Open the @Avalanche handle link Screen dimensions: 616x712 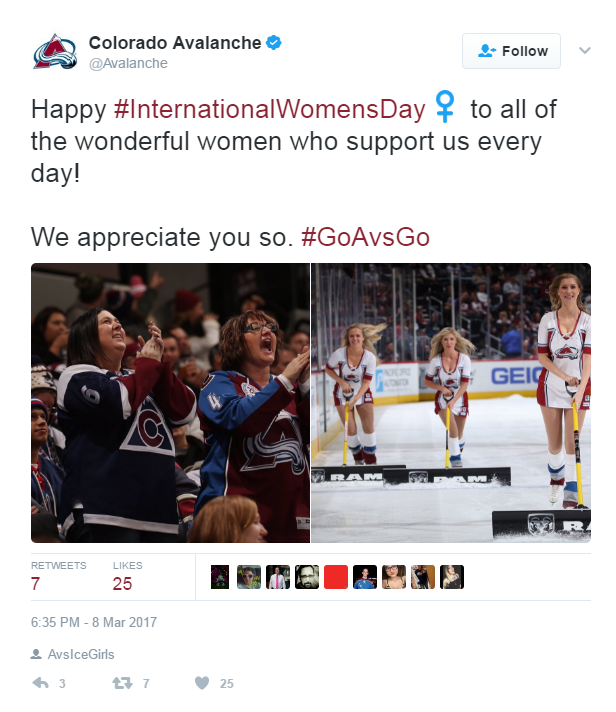point(128,64)
